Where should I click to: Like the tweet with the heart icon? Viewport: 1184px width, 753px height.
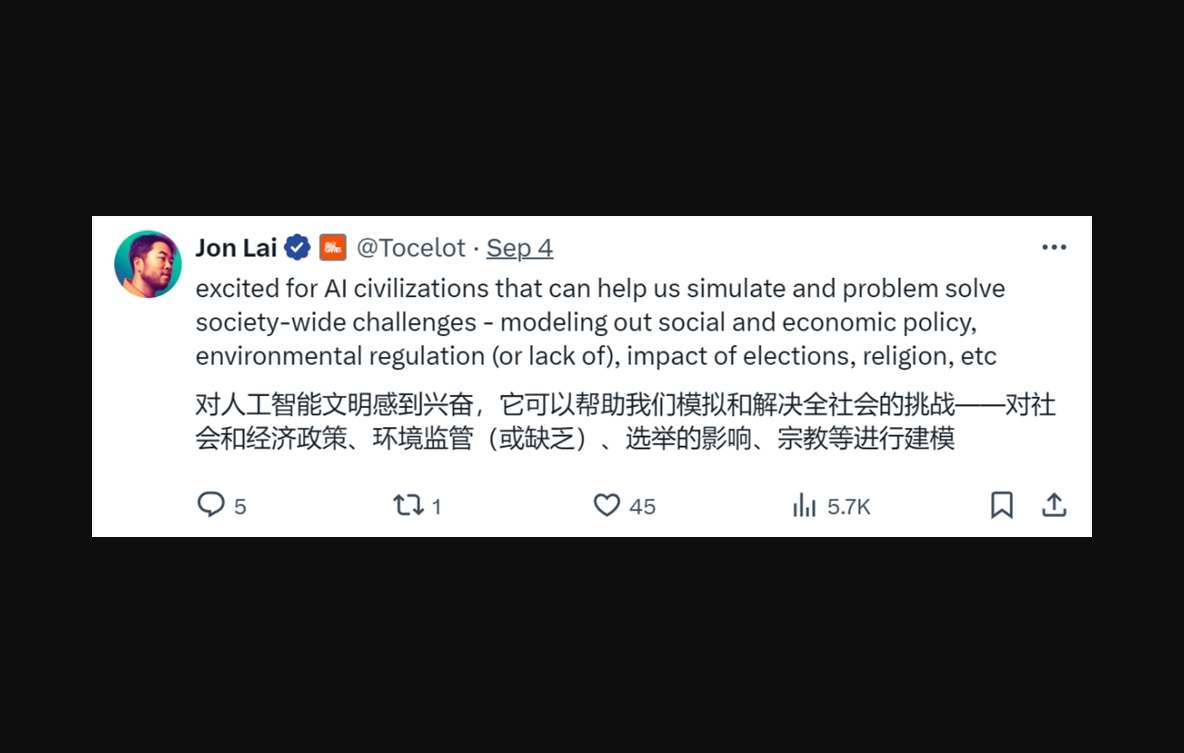pos(608,505)
